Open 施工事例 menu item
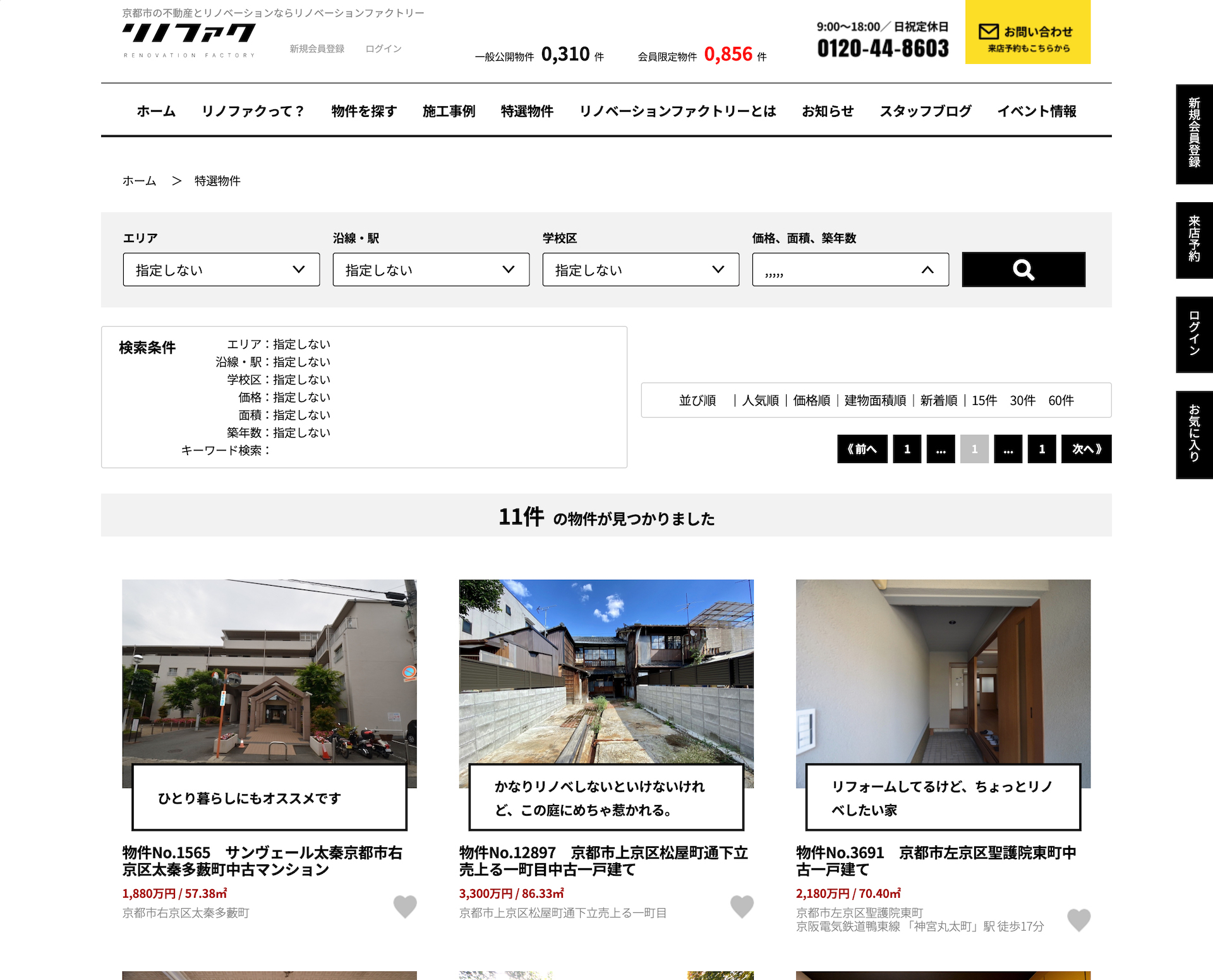This screenshot has width=1213, height=980. coord(449,111)
